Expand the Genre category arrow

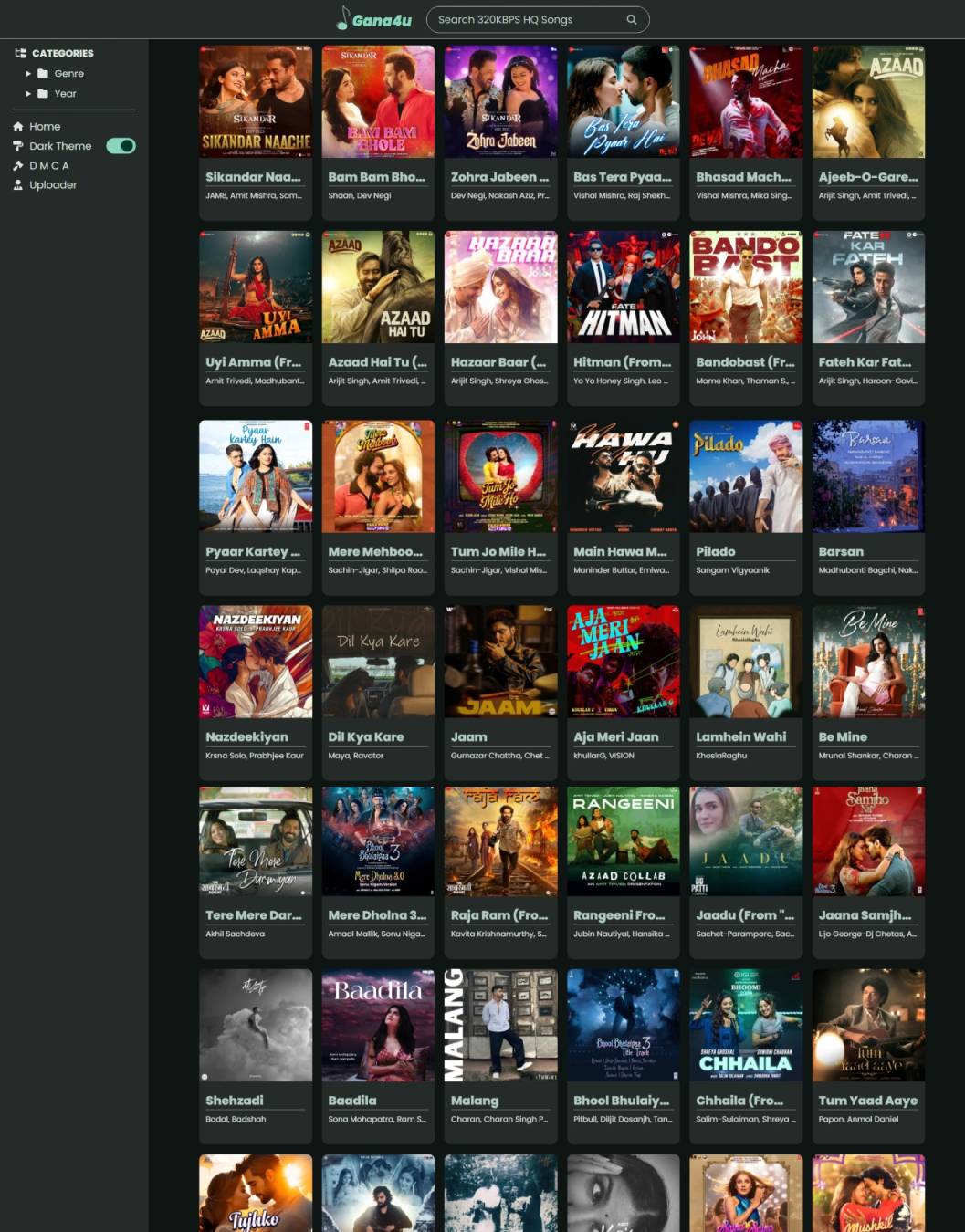click(28, 74)
